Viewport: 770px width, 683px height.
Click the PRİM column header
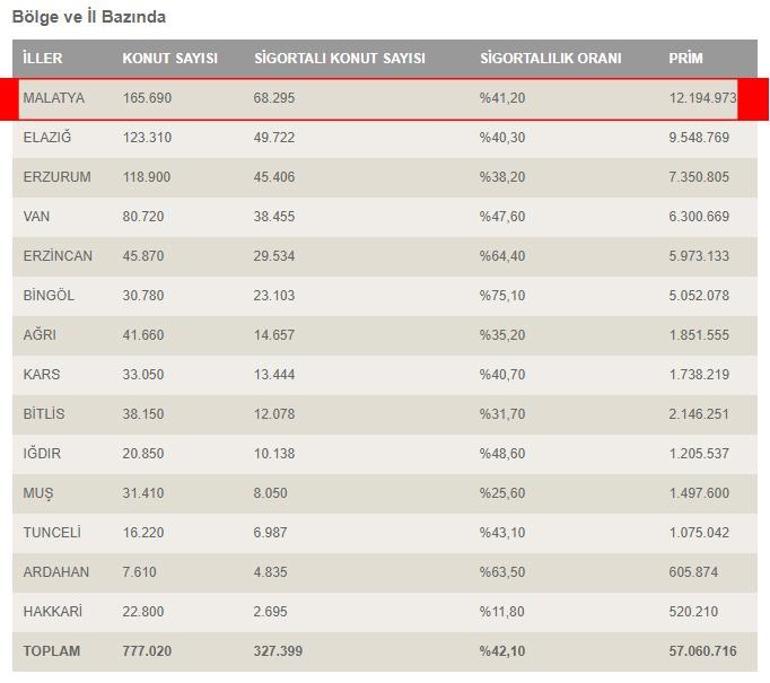point(686,58)
